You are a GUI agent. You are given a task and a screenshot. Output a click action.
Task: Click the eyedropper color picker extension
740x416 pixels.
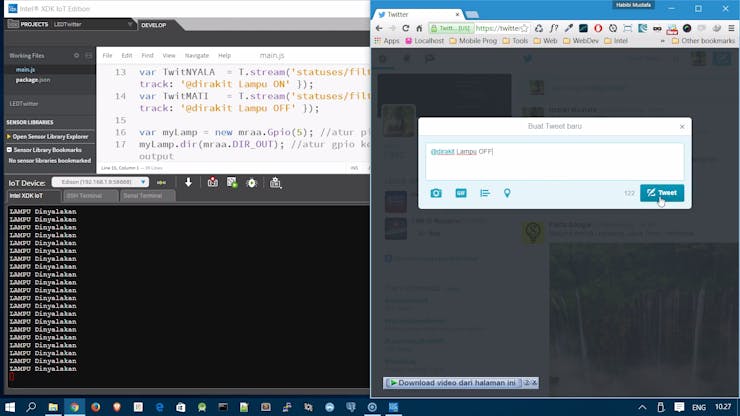point(568,28)
